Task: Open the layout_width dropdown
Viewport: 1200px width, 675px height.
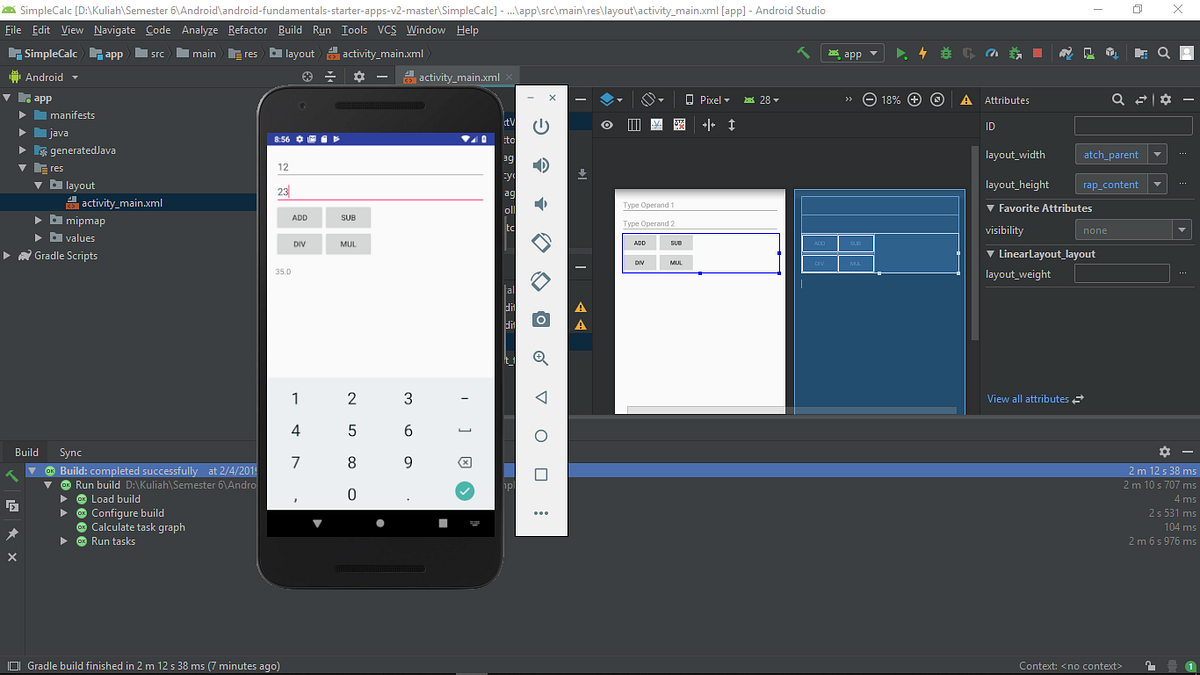Action: point(1157,154)
